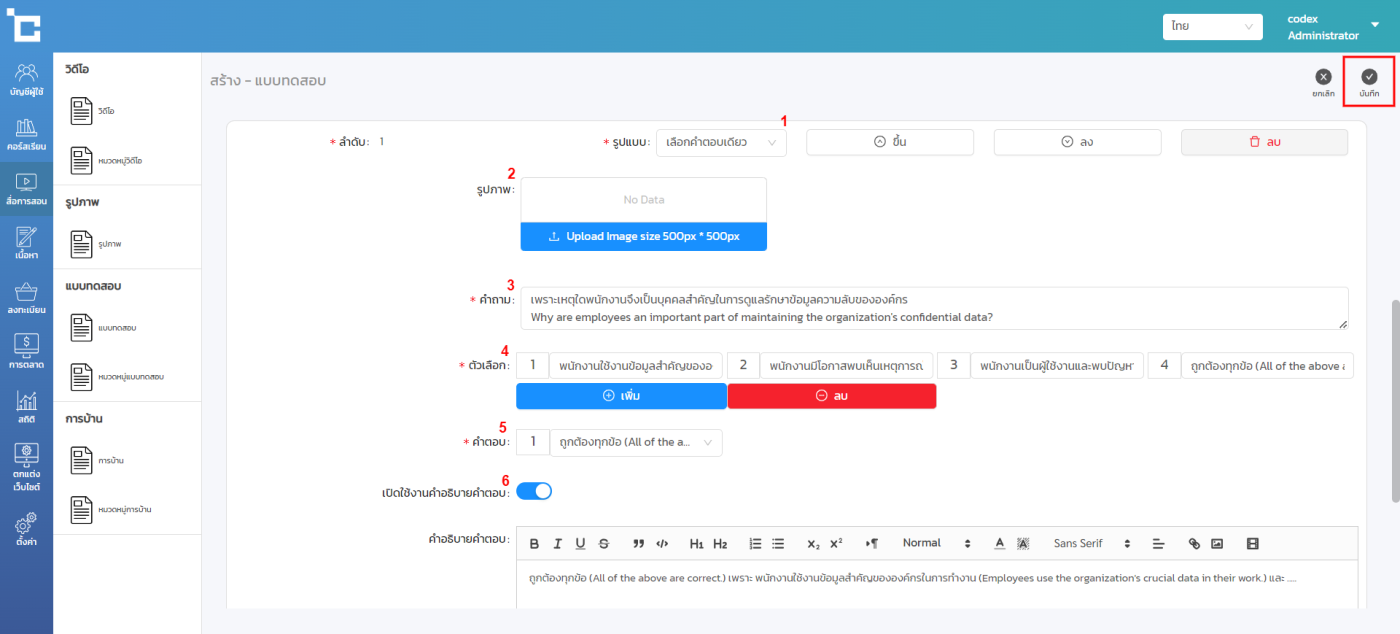
Task: Open the รูปแบบ dropdown
Action: click(721, 143)
